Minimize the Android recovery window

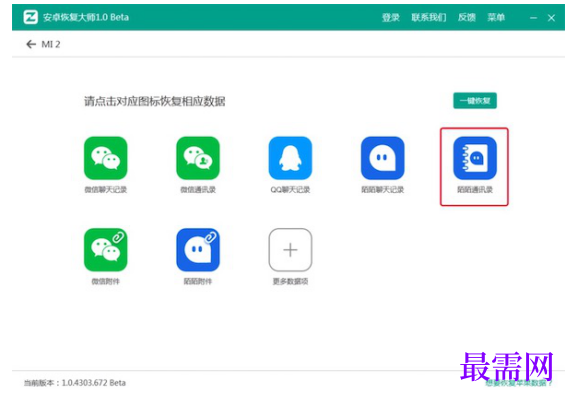(x=533, y=18)
